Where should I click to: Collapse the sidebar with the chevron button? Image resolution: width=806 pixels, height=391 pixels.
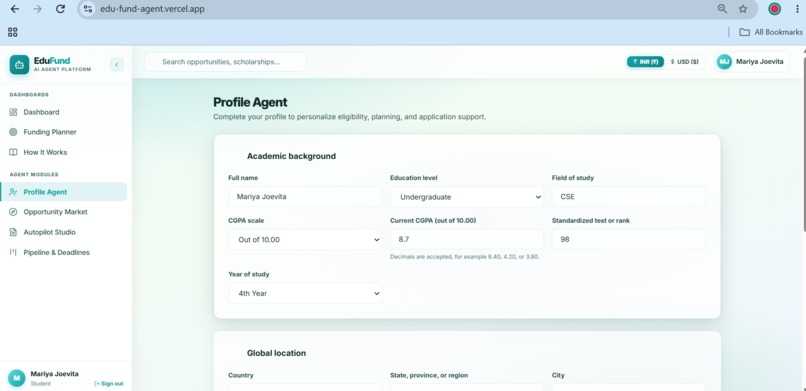[117, 64]
